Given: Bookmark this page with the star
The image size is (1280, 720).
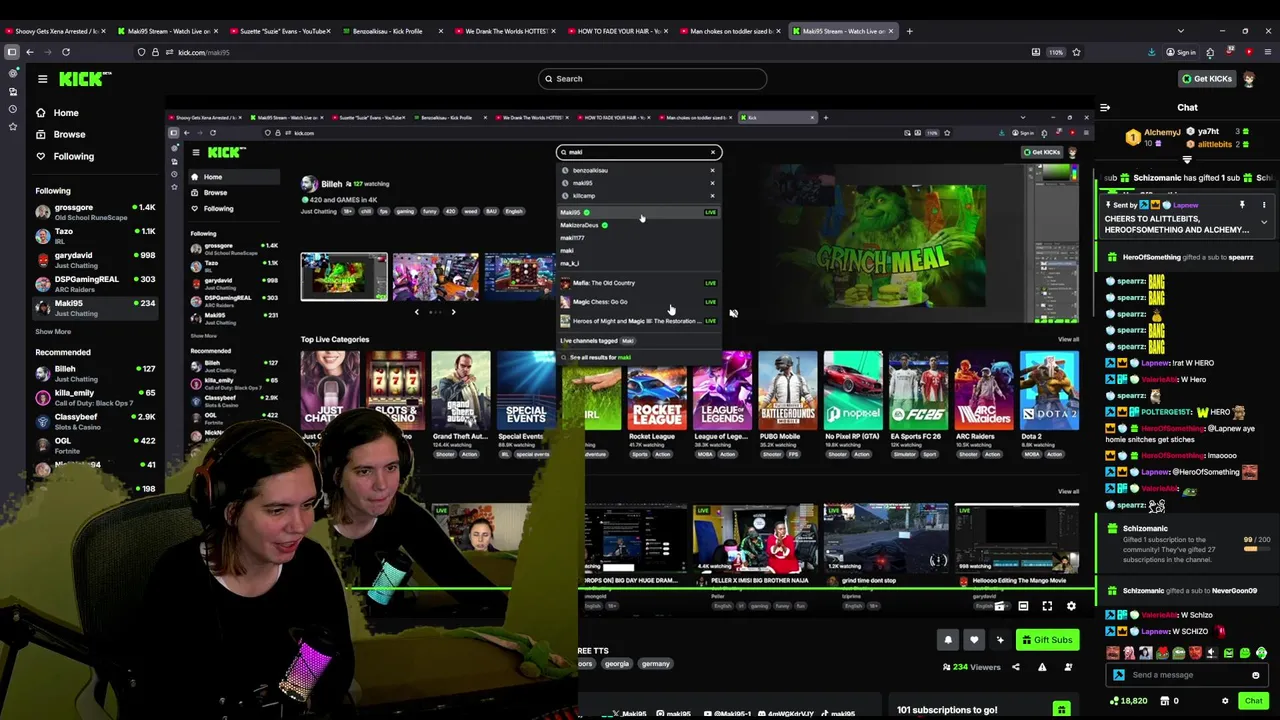Looking at the screenshot, I should (x=1076, y=52).
